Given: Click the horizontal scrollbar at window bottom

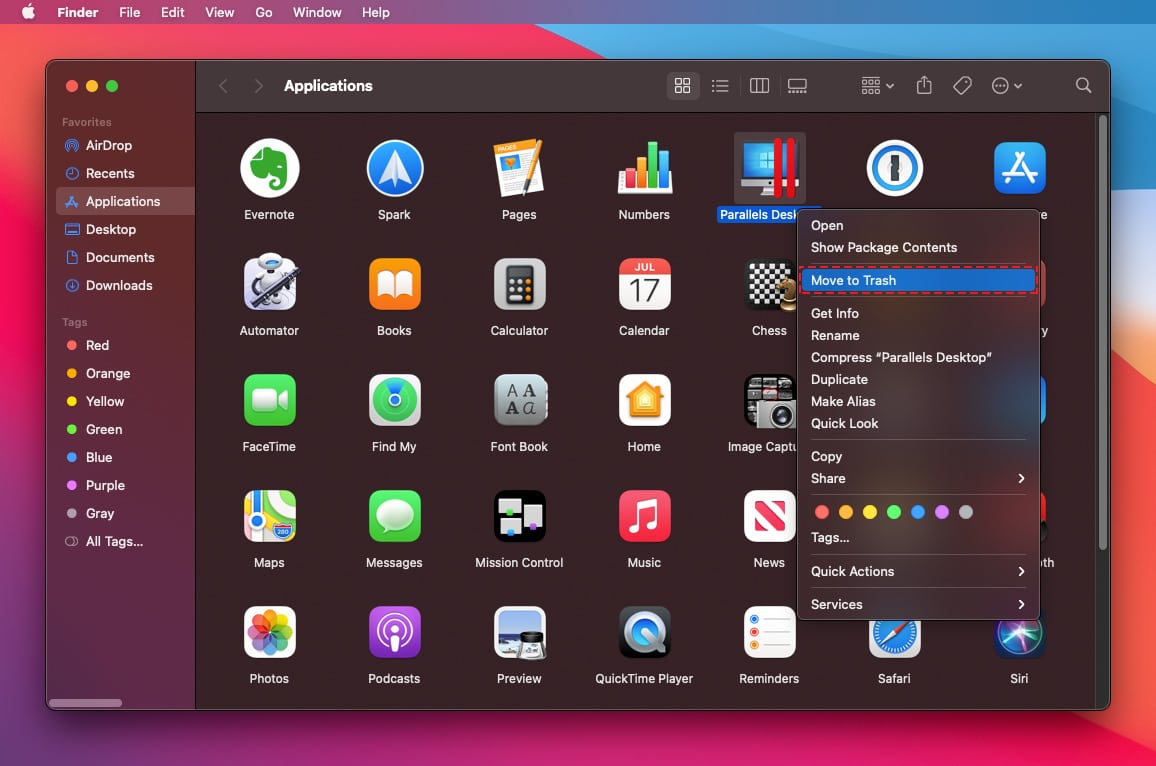Looking at the screenshot, I should point(85,703).
